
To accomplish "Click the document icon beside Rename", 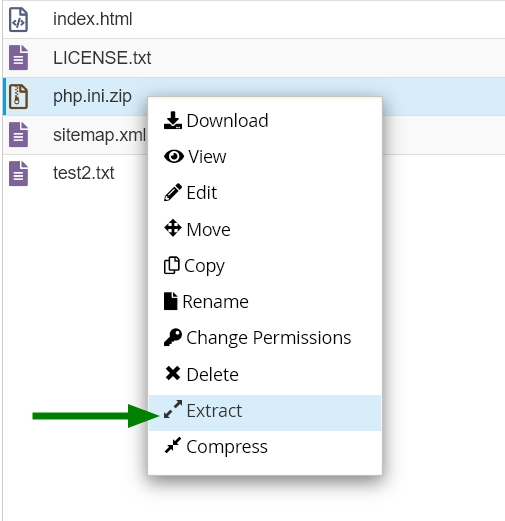I will click(x=170, y=301).
